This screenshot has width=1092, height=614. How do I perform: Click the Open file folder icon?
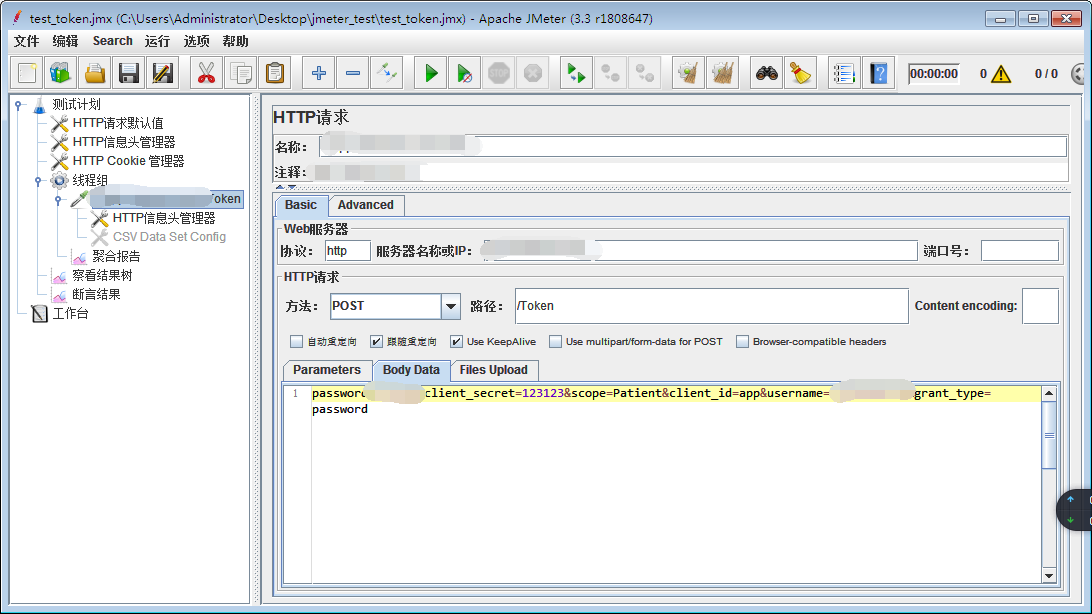pyautogui.click(x=95, y=73)
